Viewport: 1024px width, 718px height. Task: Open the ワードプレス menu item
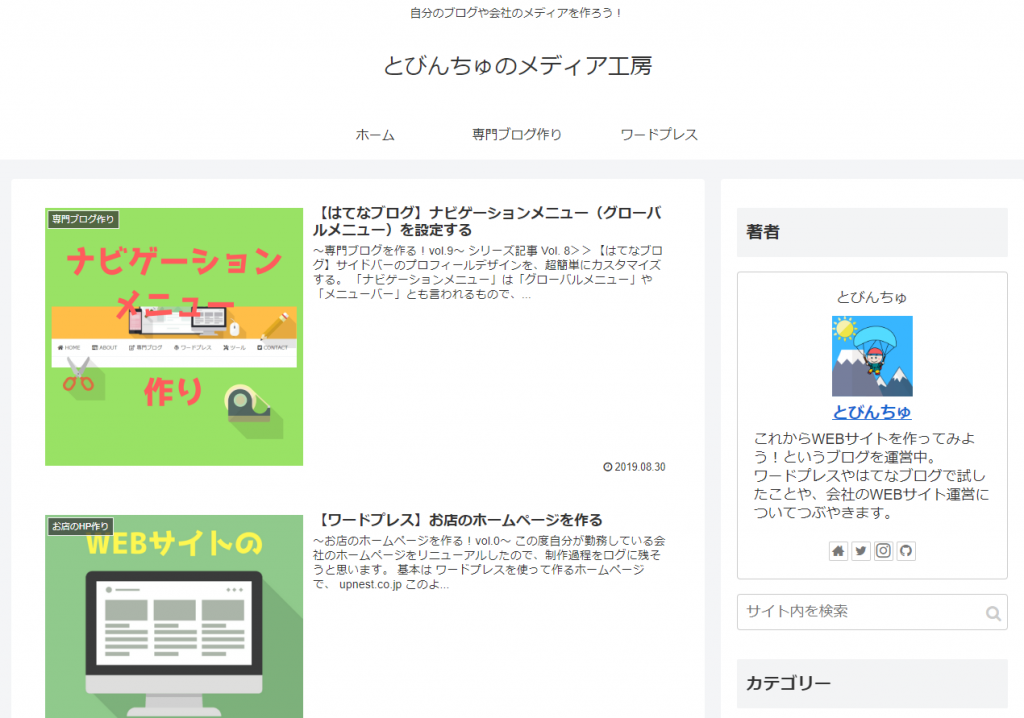[659, 134]
